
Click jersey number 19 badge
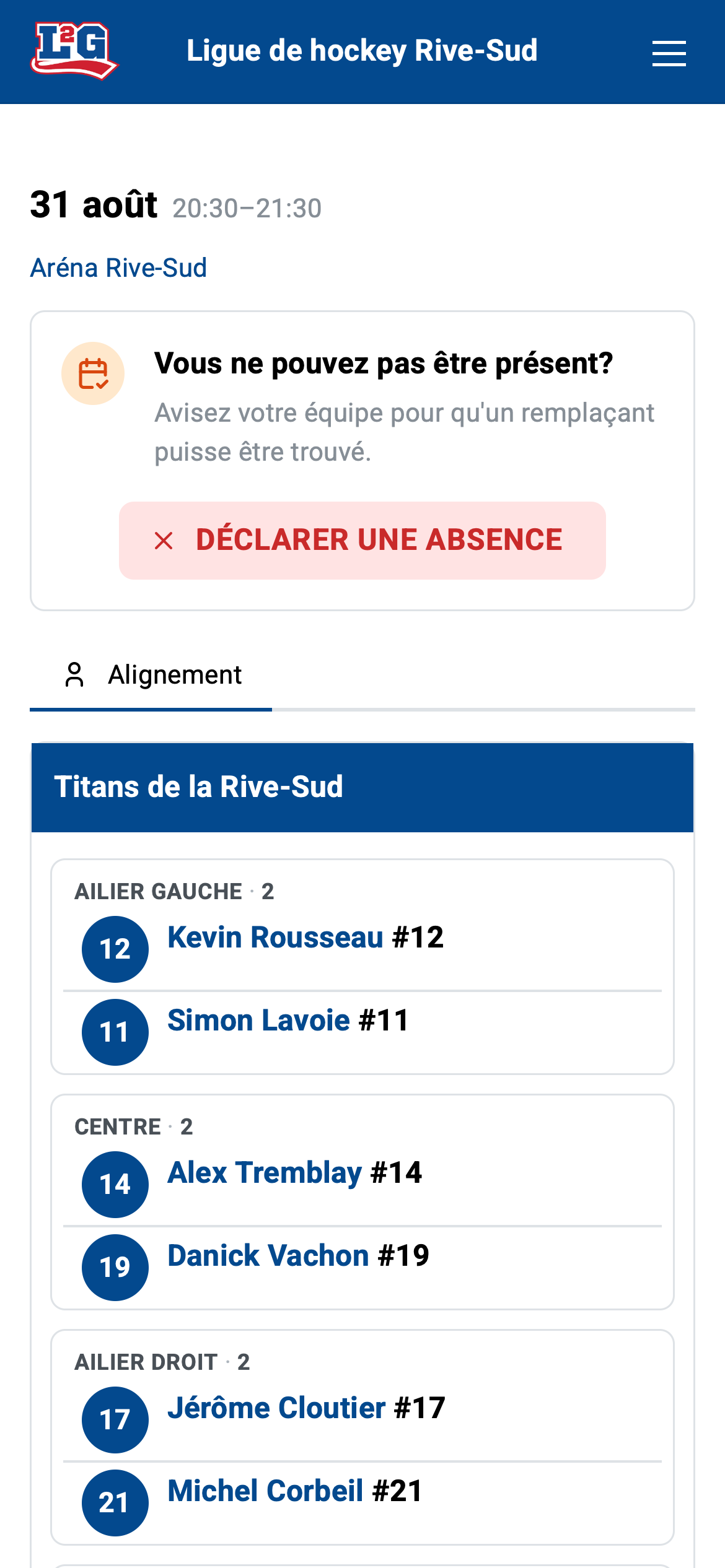(x=115, y=1267)
